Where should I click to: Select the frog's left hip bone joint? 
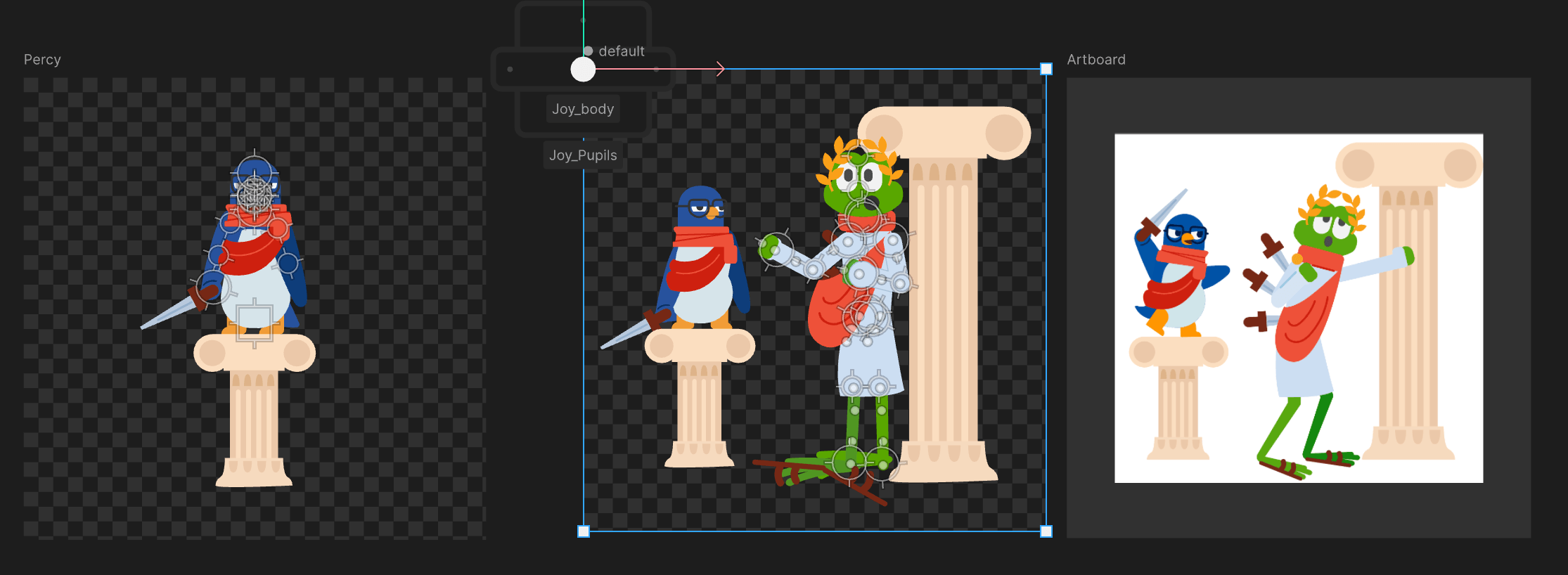[853, 387]
